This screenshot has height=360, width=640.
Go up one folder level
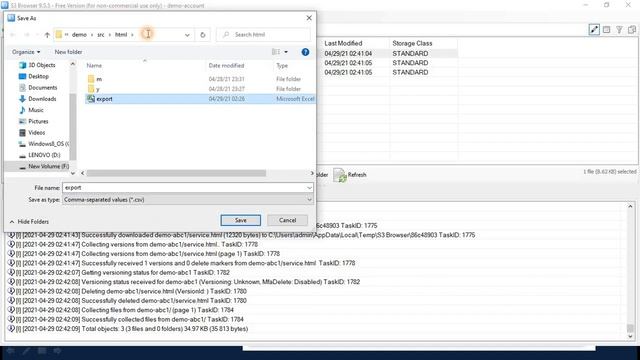[x=47, y=35]
